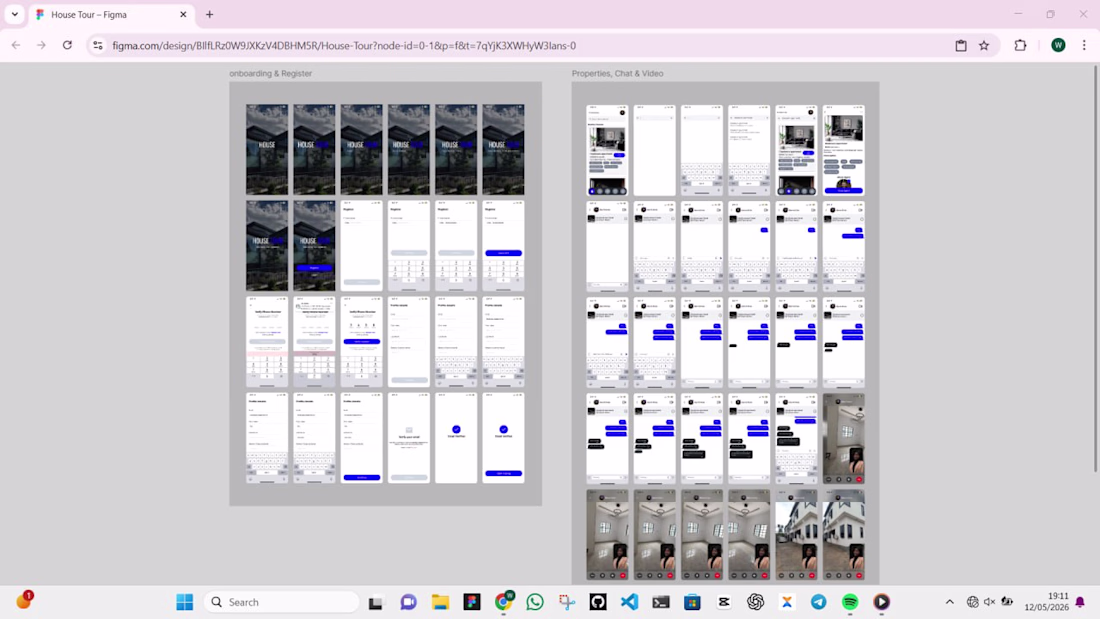Open Snipping Tool from the taskbar
The width and height of the screenshot is (1100, 619).
tap(567, 602)
